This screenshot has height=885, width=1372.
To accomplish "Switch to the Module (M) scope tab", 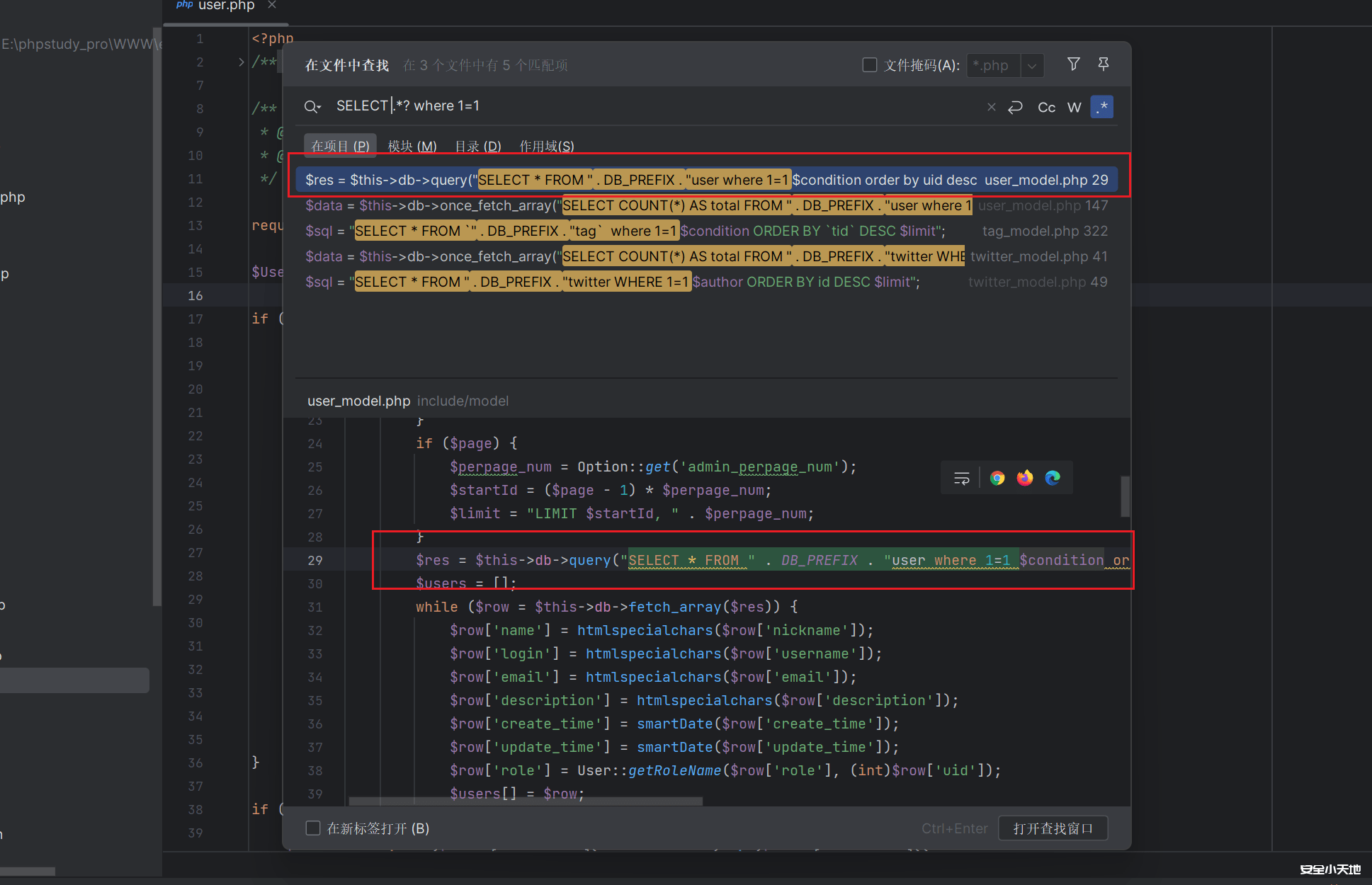I will point(412,146).
